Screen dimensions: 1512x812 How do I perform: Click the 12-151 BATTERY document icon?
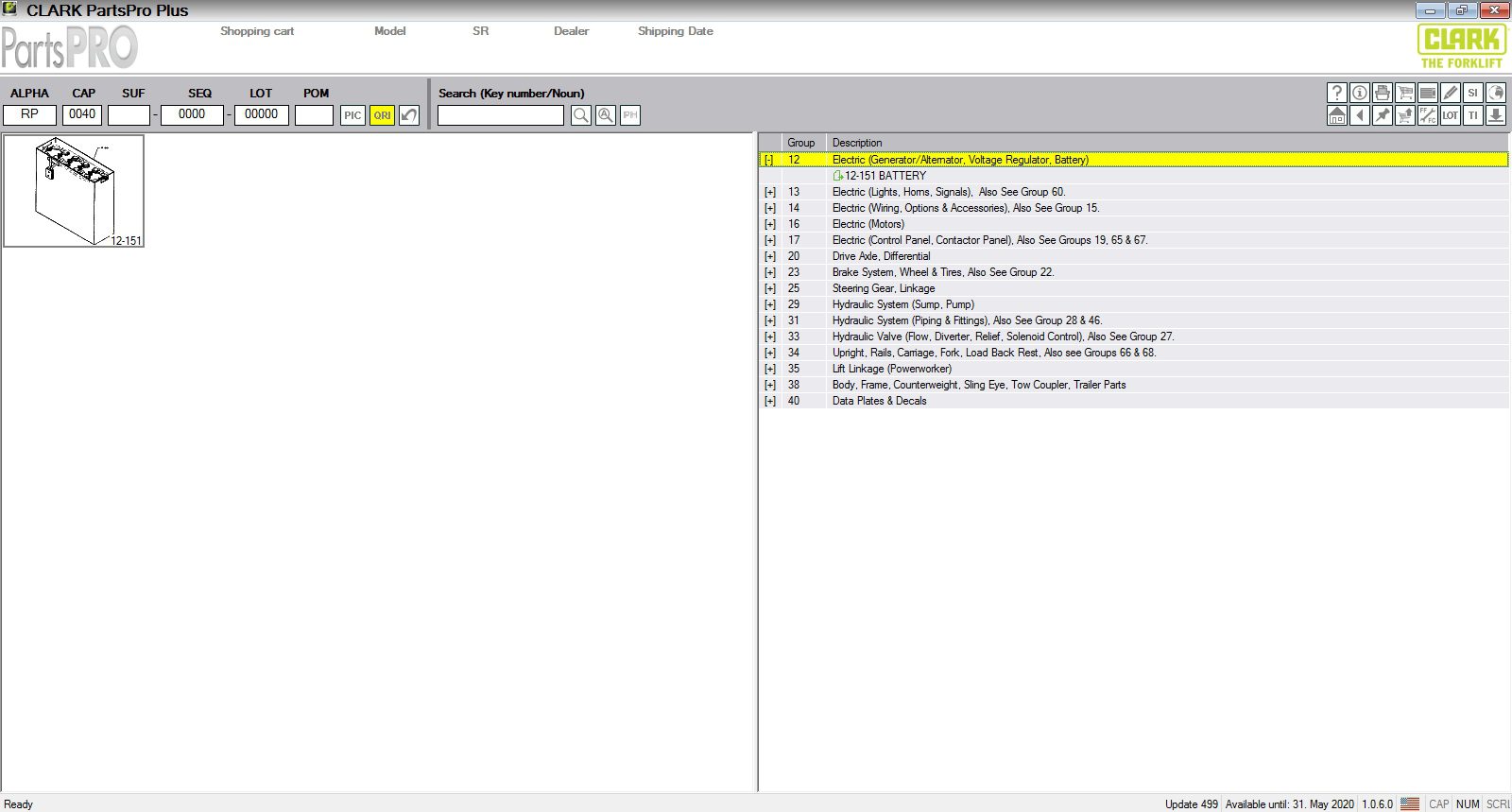pos(837,176)
